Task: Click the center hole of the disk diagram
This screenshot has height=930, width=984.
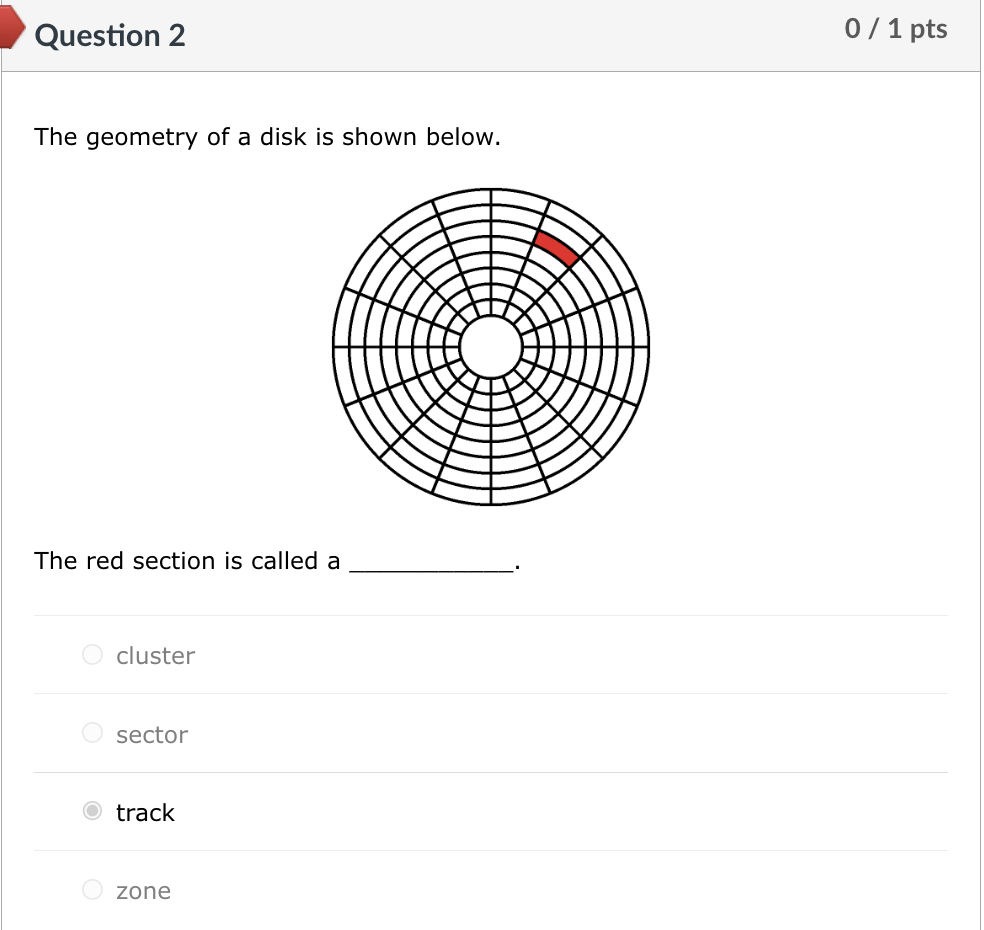Action: tap(490, 345)
